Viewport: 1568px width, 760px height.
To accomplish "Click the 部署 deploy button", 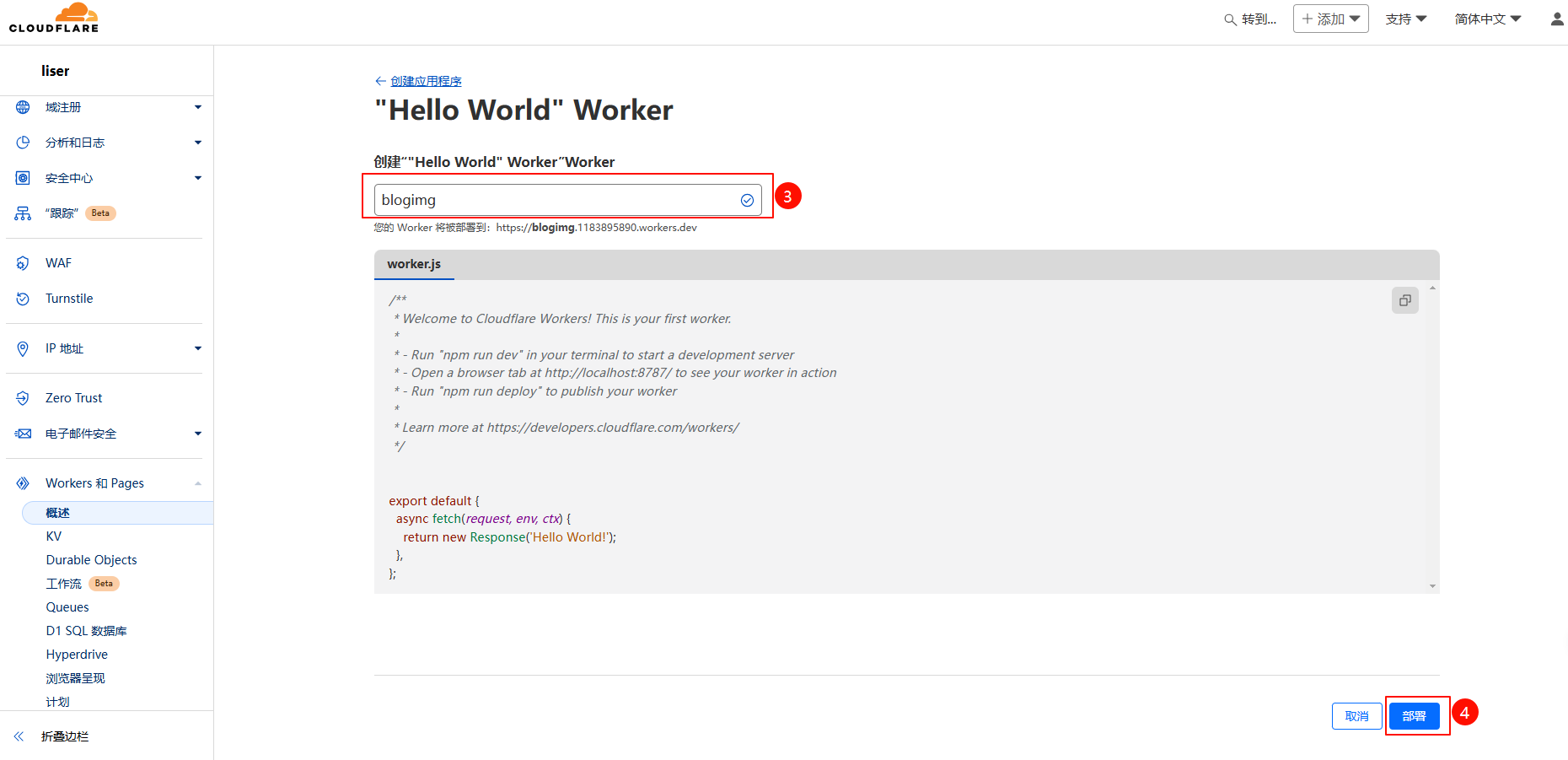I will tap(1414, 716).
